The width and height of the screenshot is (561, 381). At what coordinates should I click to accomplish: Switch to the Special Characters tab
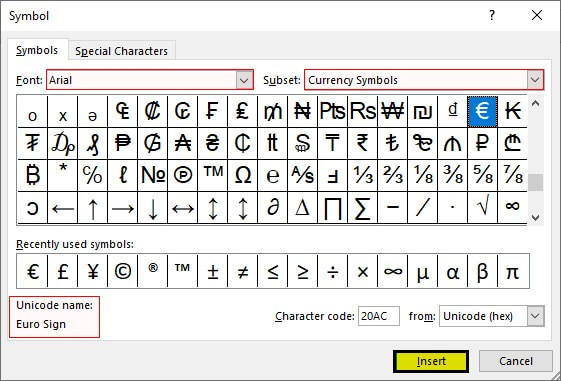tap(122, 51)
